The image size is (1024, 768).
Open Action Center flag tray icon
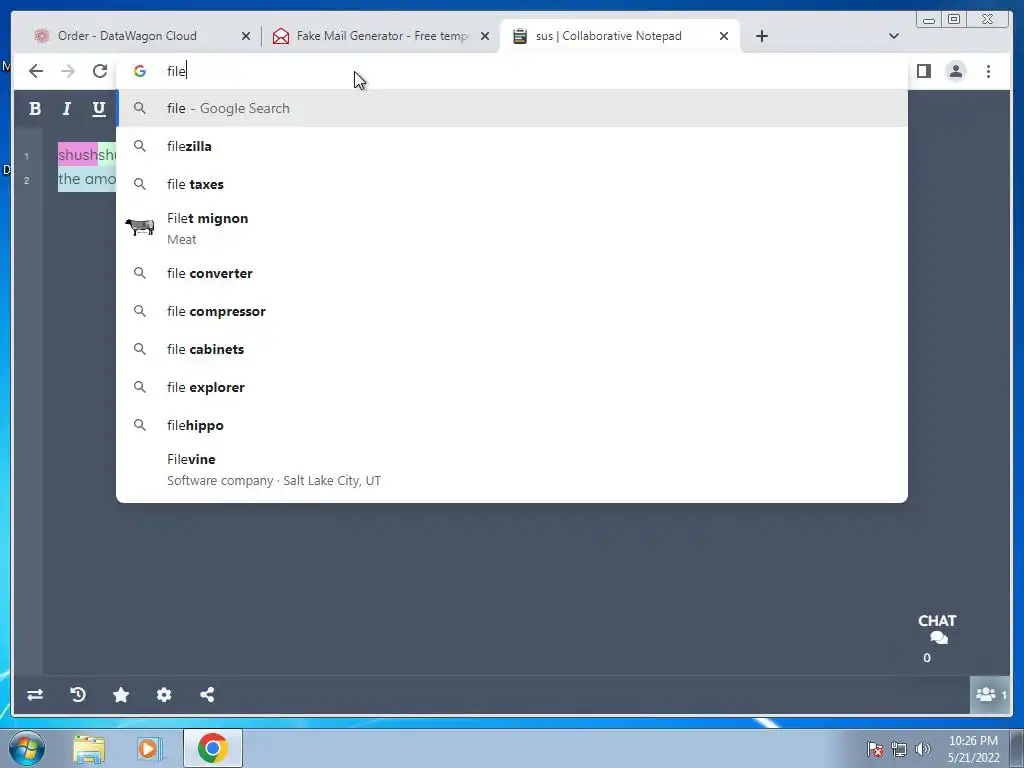click(x=875, y=749)
